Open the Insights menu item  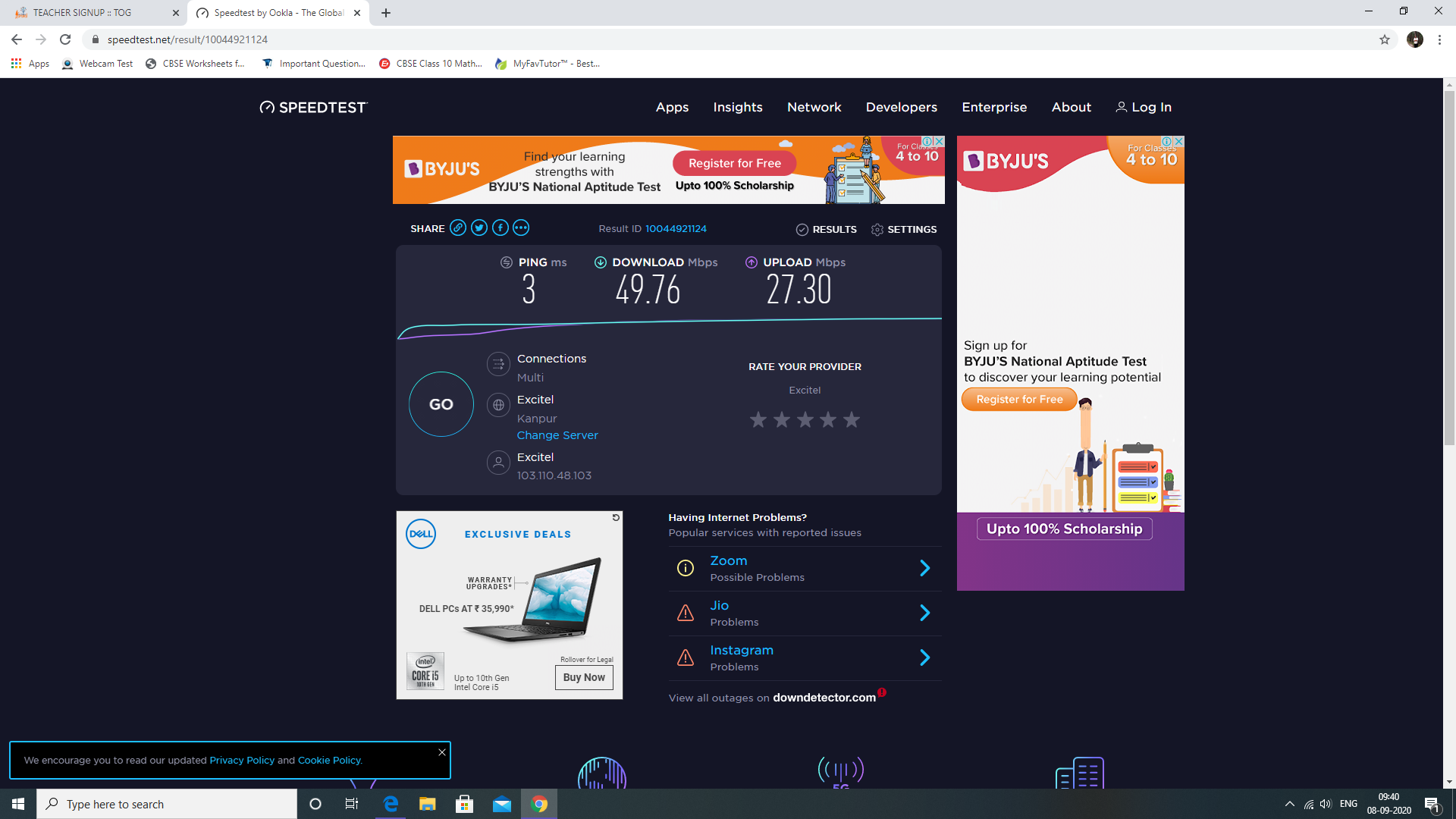click(738, 108)
